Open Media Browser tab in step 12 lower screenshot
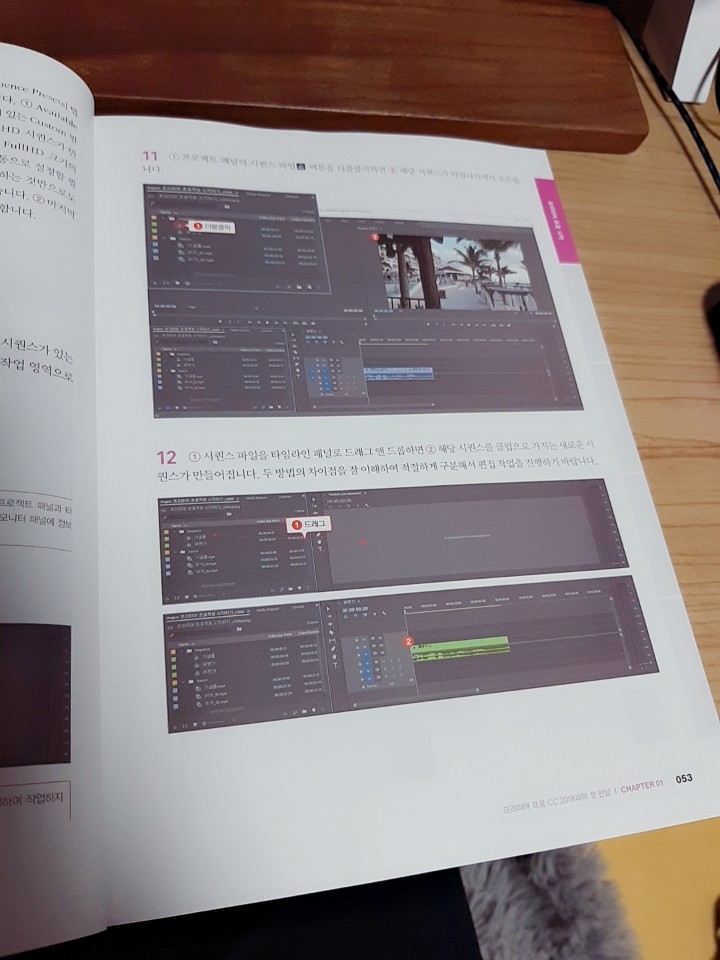Screen dimensions: 720x960 (268, 609)
